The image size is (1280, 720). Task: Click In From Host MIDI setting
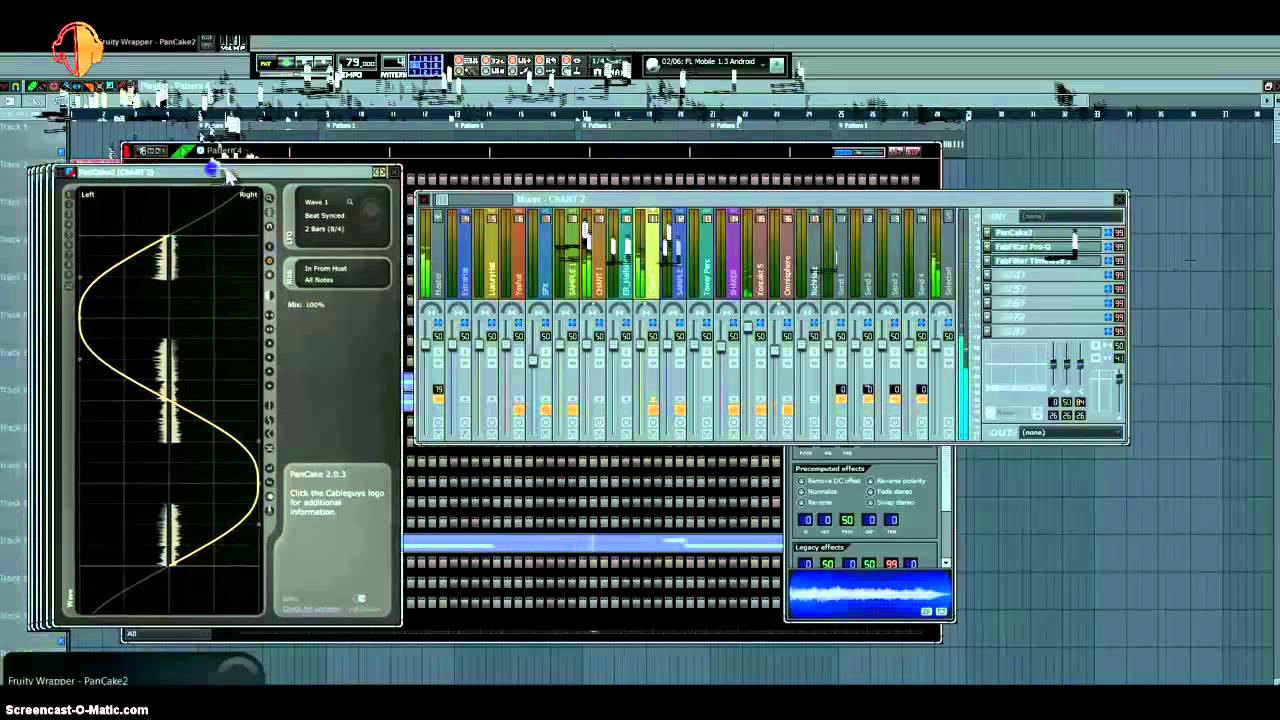coord(326,268)
